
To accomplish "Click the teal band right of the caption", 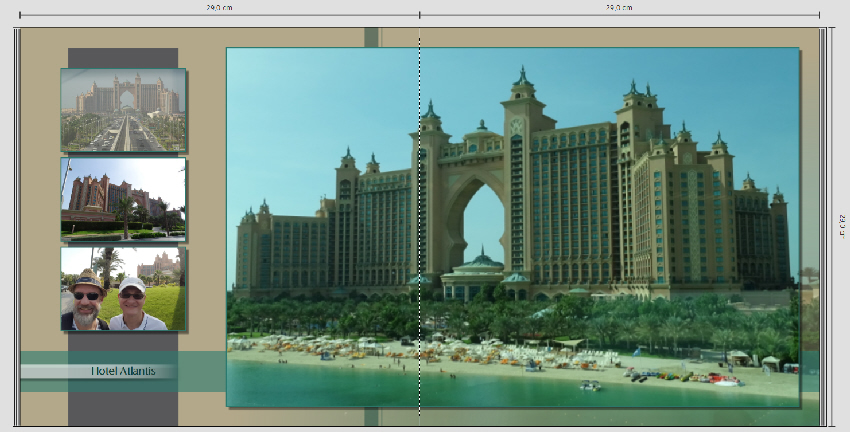I will point(204,371).
